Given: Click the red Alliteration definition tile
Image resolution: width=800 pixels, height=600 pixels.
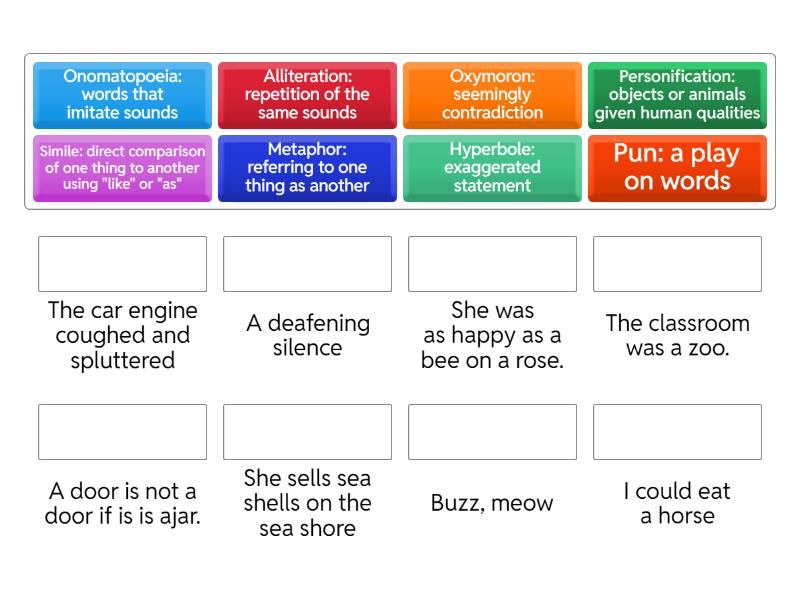Looking at the screenshot, I should (307, 95).
